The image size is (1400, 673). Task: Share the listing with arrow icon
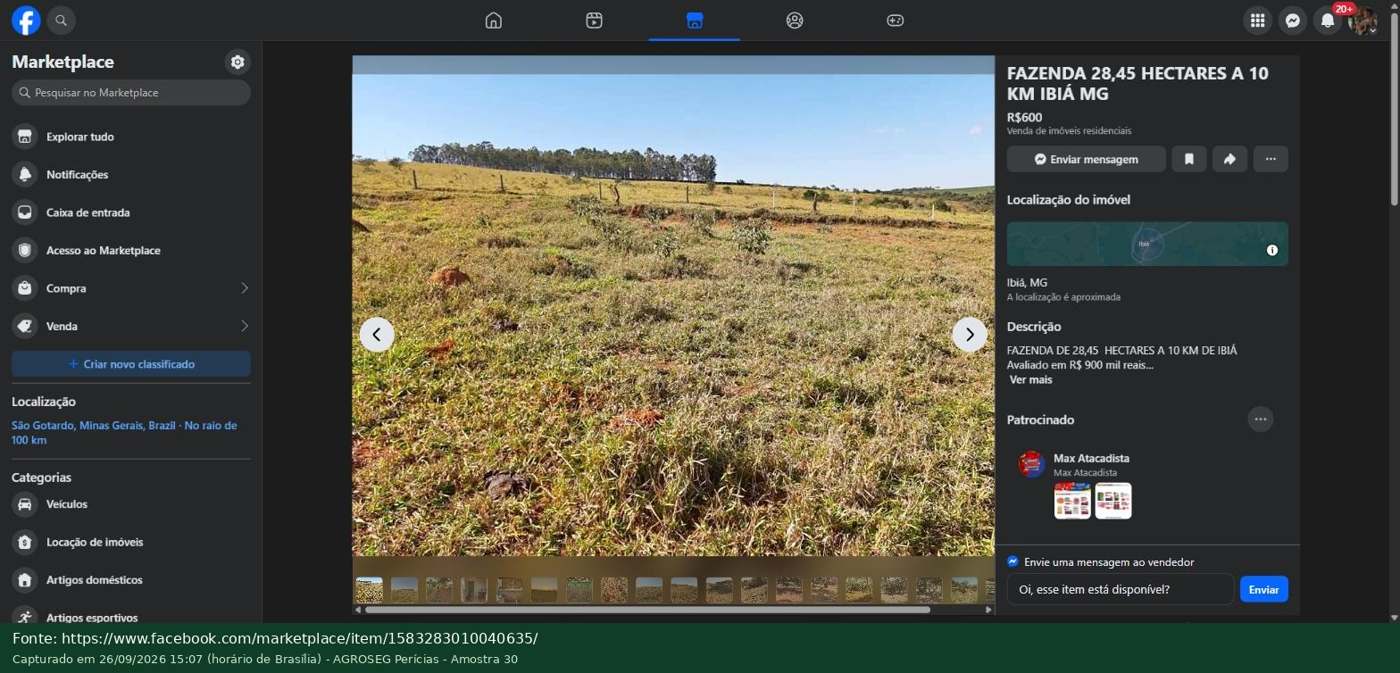[x=1230, y=159]
